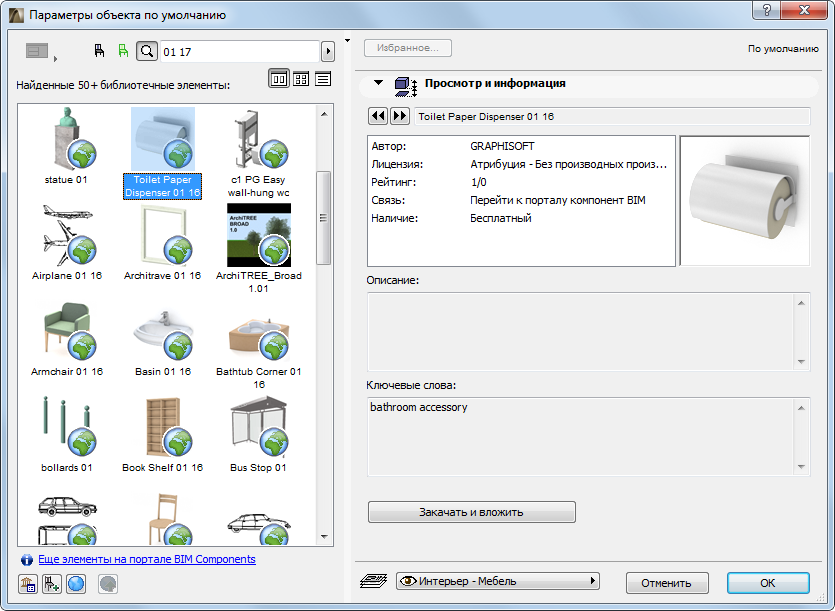Click the Описание text area
The width and height of the screenshot is (835, 611).
click(581, 332)
